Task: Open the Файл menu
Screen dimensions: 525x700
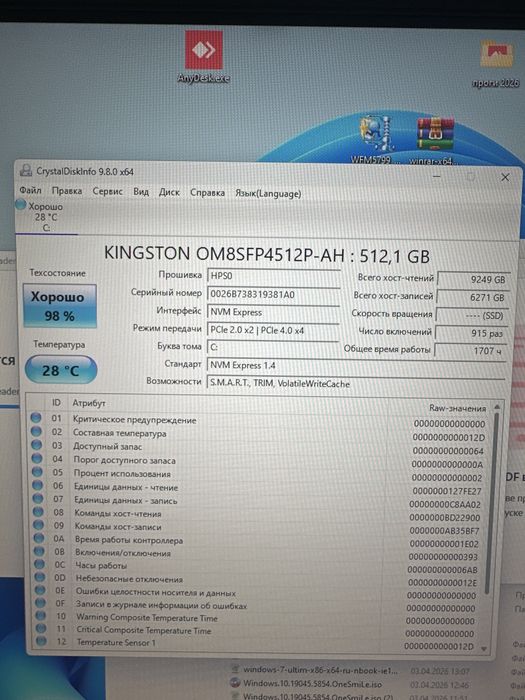Action: point(30,190)
